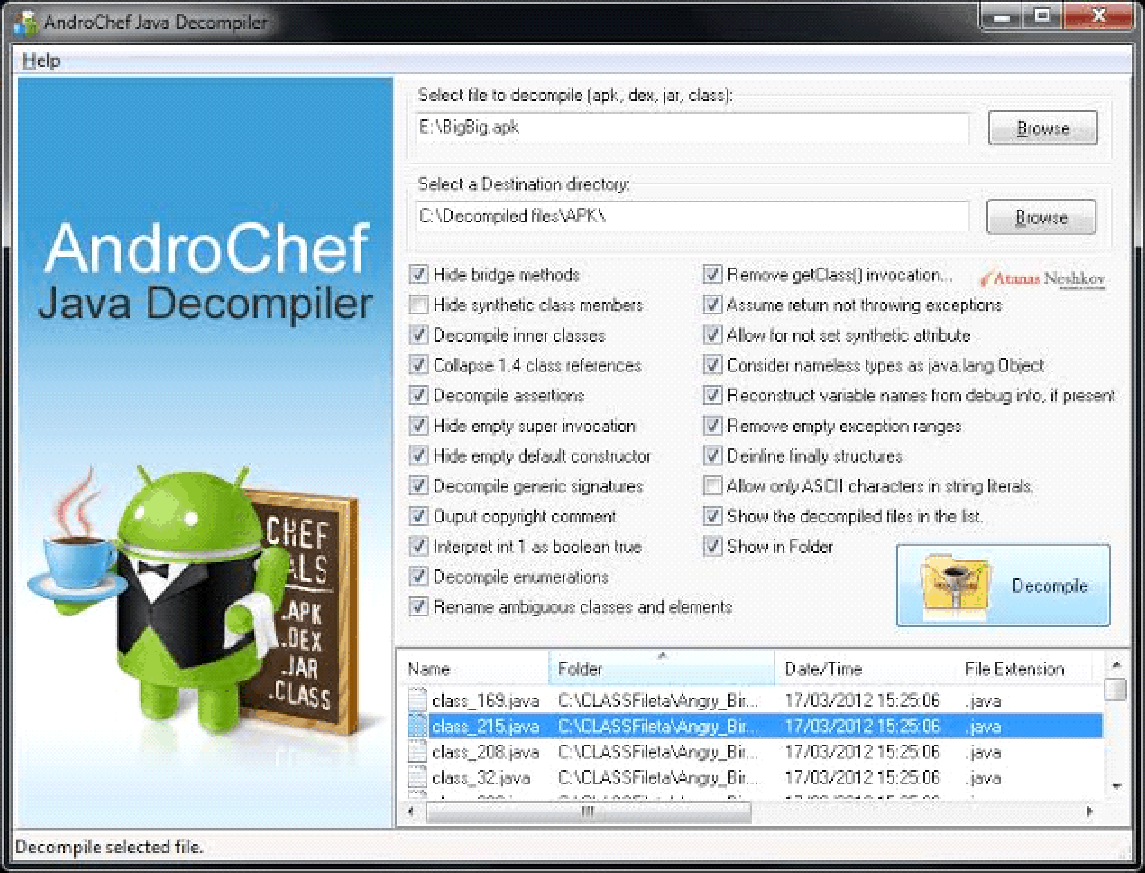Click the vertical scrollbar thumb of the file list
This screenshot has height=873, width=1145.
[x=1116, y=690]
